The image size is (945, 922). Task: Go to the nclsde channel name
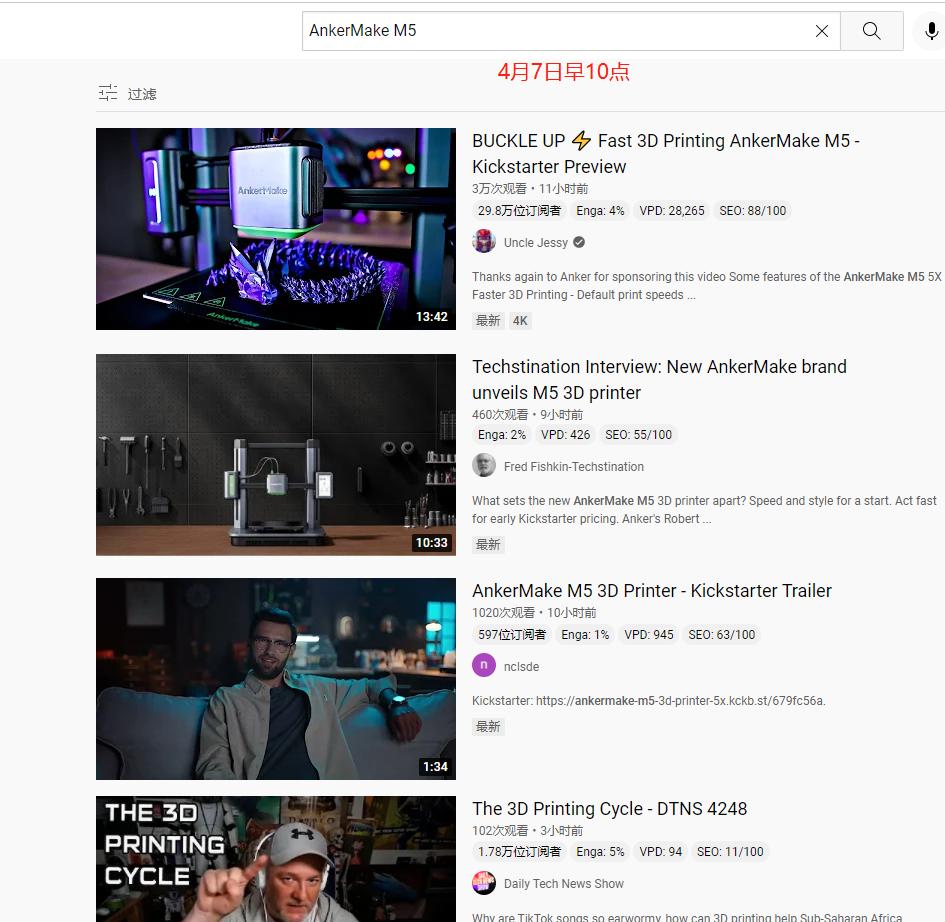pos(521,666)
